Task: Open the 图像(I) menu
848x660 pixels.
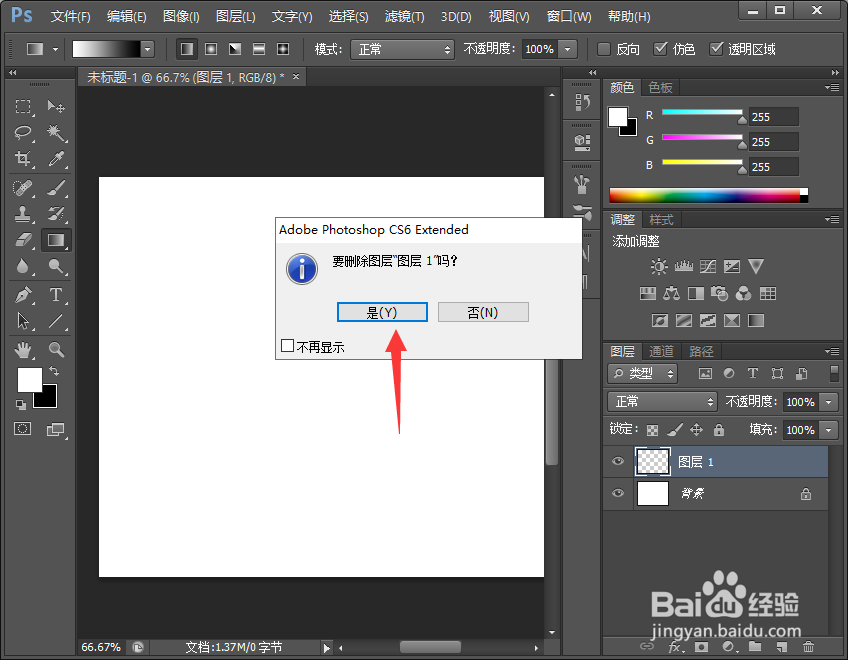Action: 181,17
